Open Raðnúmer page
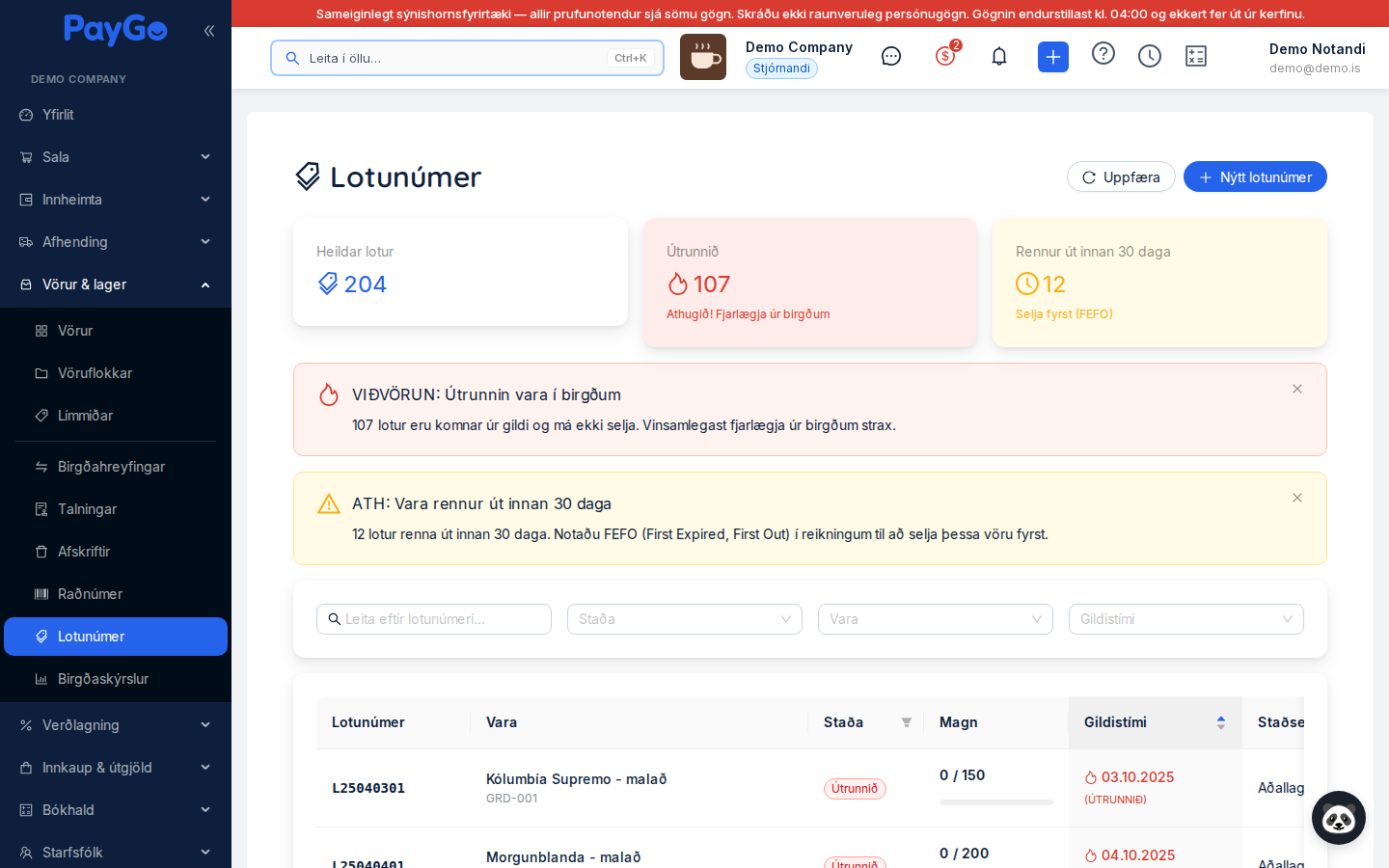This screenshot has height=868, width=1389. (116, 594)
